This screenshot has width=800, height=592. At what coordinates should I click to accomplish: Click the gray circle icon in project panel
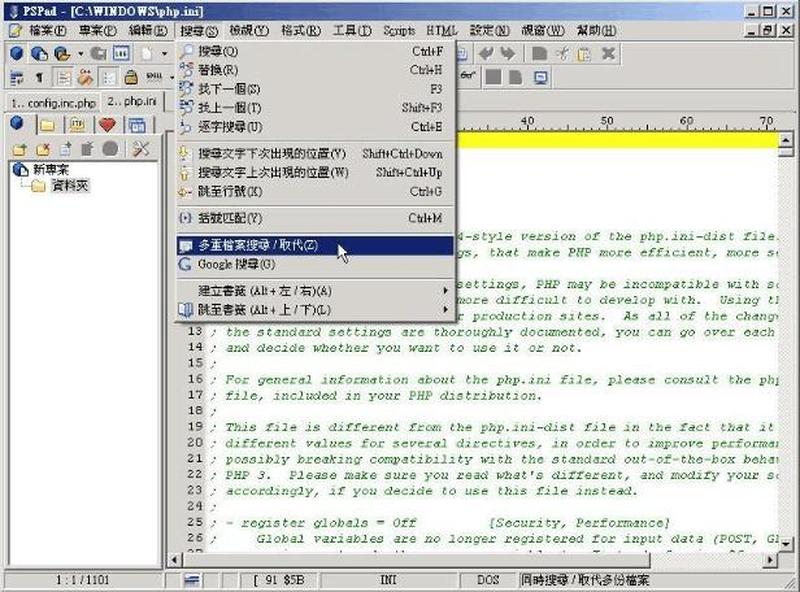coord(110,149)
